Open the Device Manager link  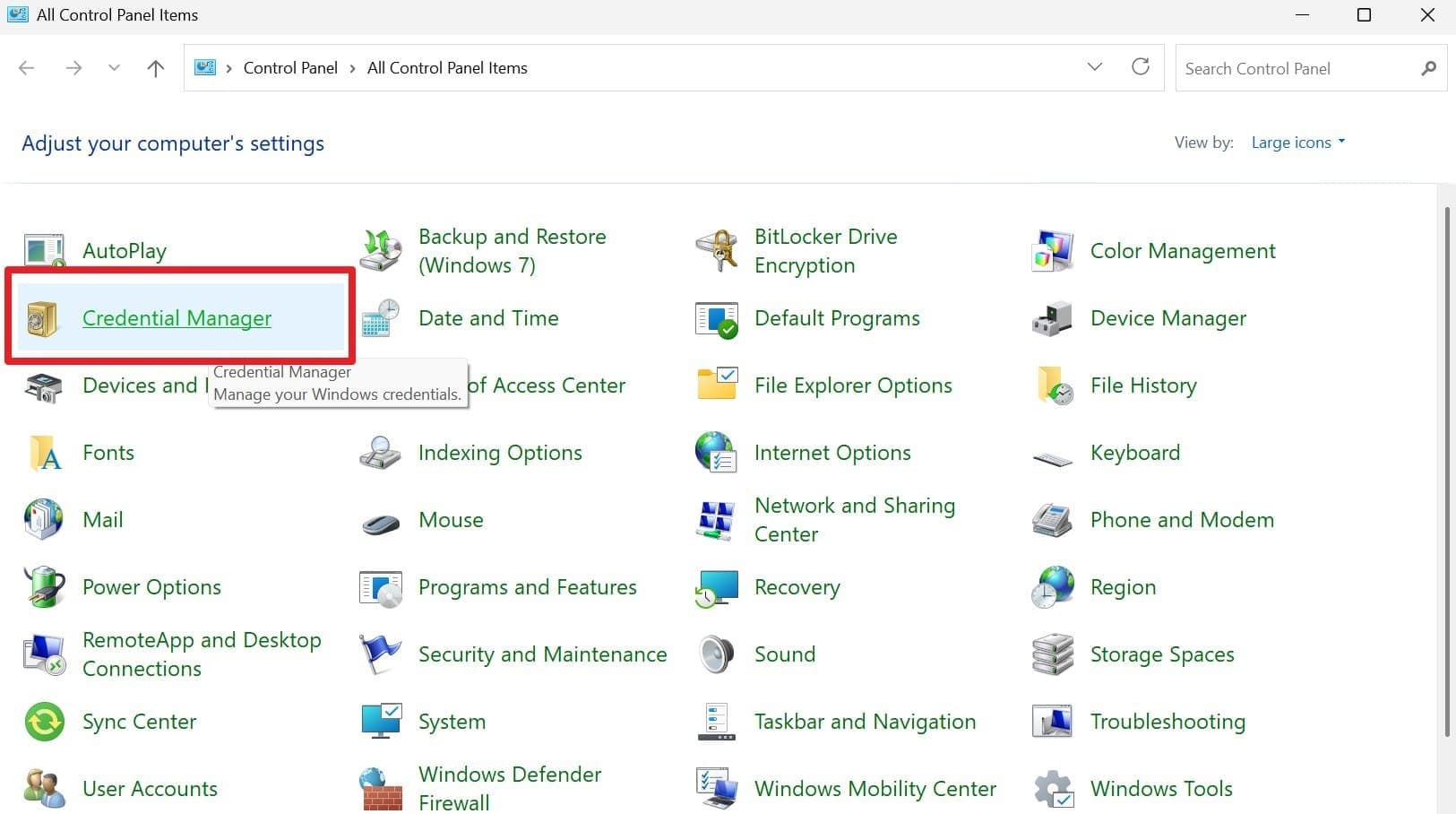pyautogui.click(x=1168, y=318)
